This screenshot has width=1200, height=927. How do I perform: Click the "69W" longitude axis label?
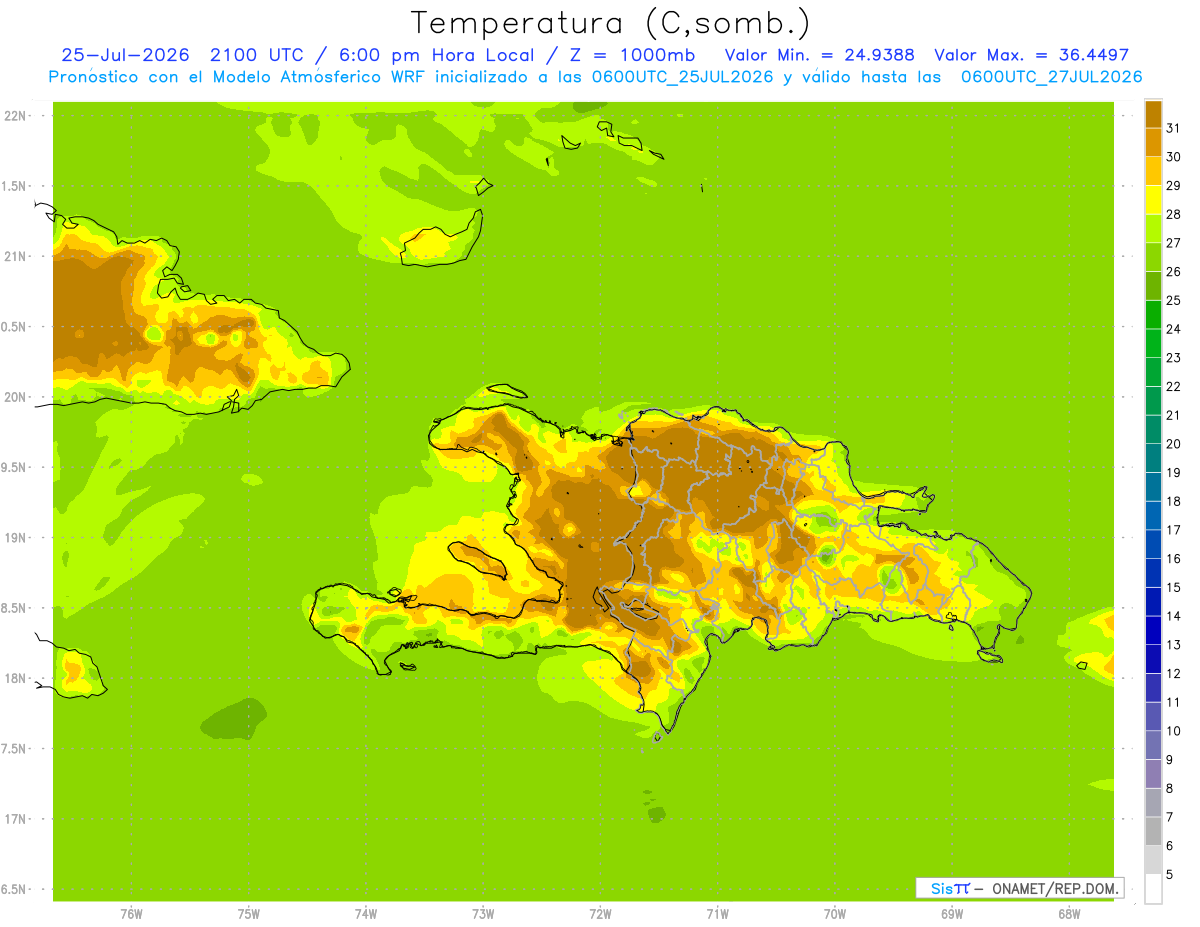[x=952, y=914]
